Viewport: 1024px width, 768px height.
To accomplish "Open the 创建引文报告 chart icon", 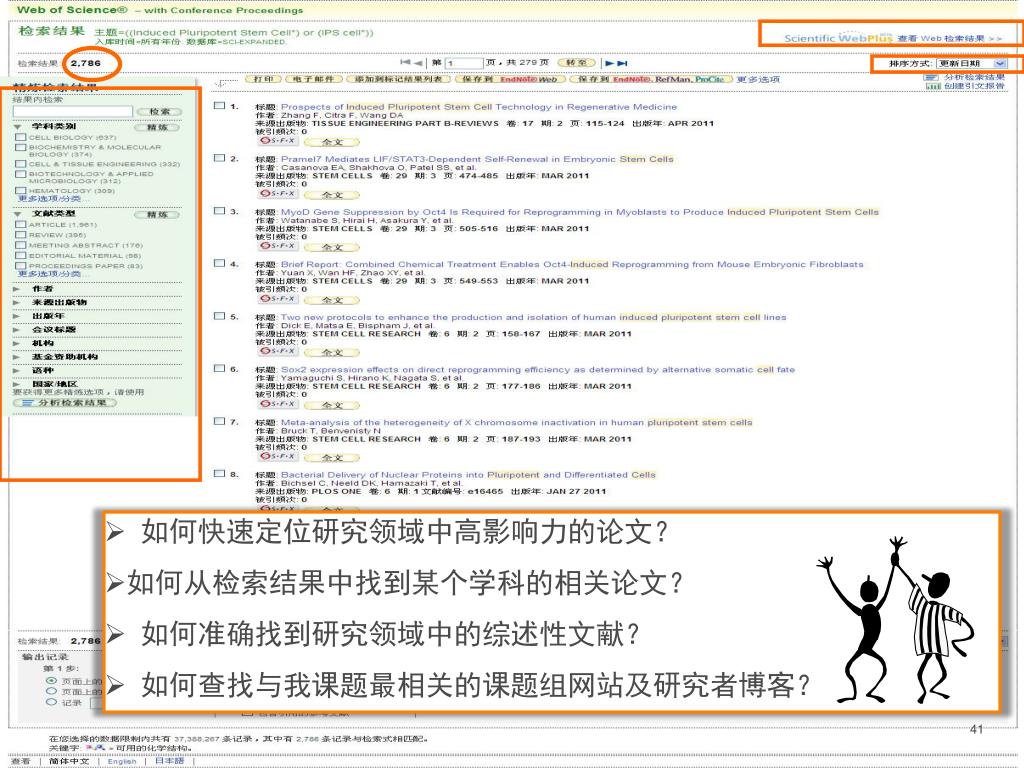I will pos(932,86).
